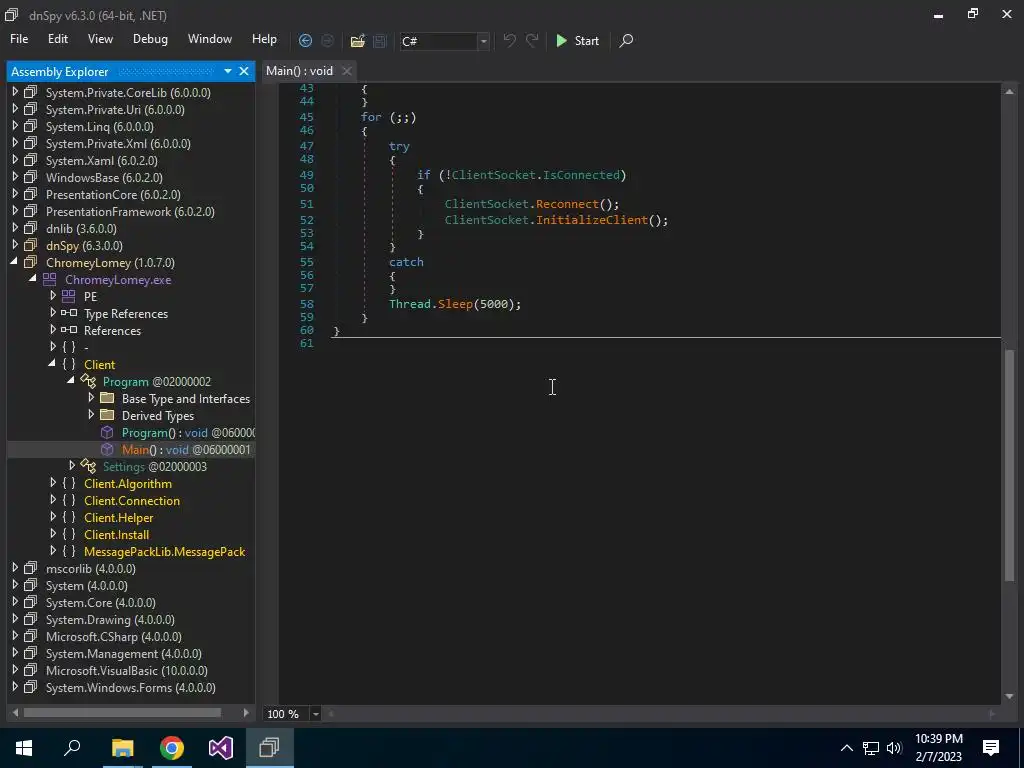Screen dimensions: 1024x768
Task: Click InitializeClient in the code editor
Action: coord(592,220)
